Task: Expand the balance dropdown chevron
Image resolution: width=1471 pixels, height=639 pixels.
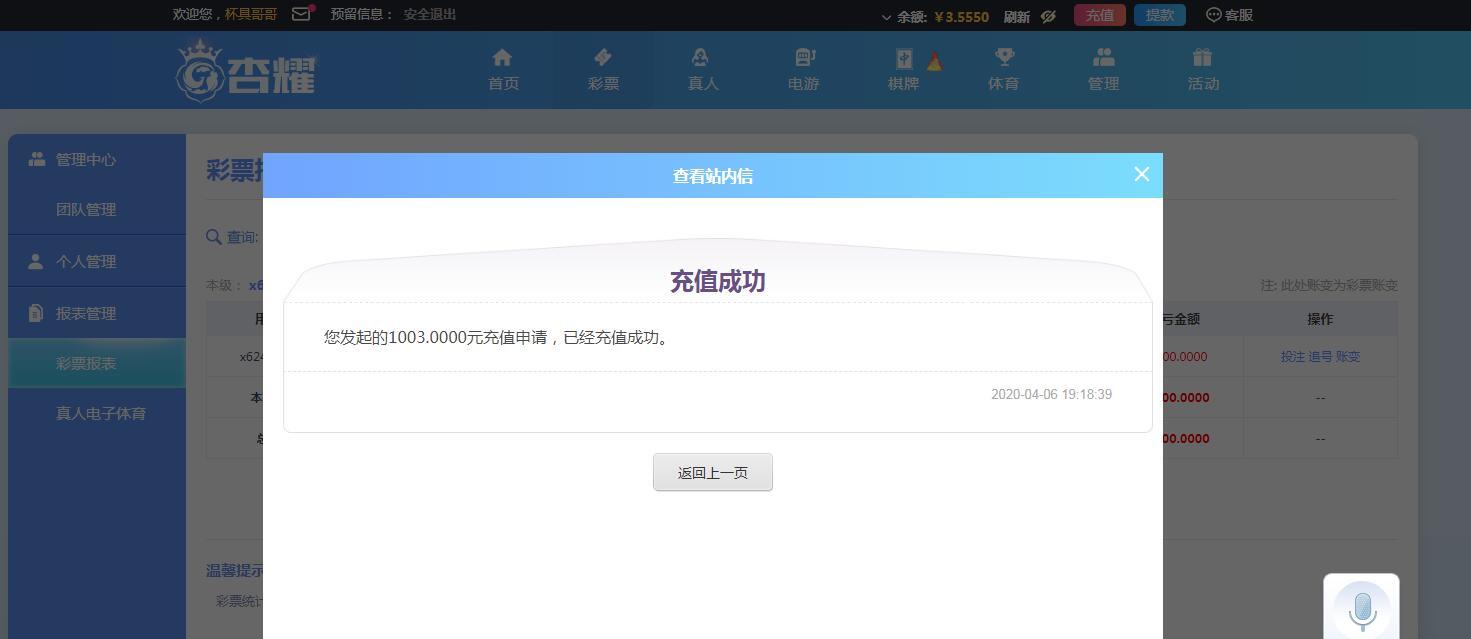Action: [x=886, y=17]
